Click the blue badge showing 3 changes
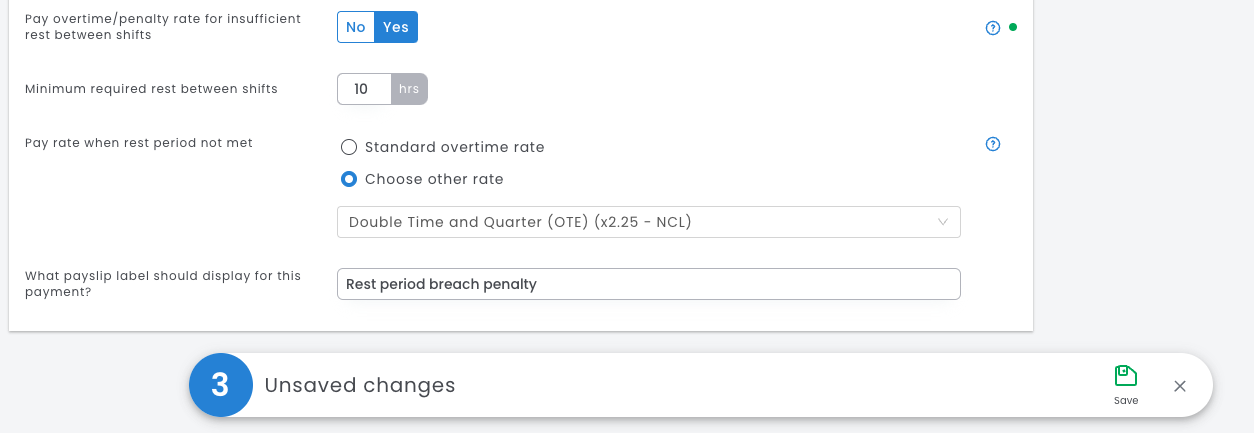The image size is (1254, 433). 221,385
